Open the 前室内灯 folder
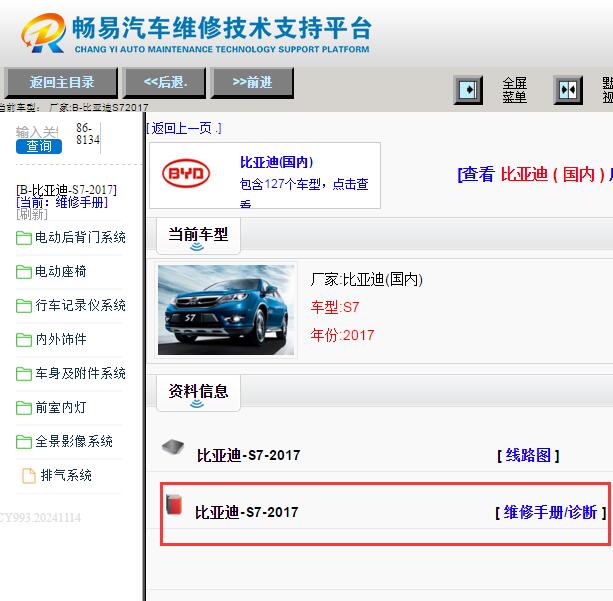 pyautogui.click(x=61, y=407)
